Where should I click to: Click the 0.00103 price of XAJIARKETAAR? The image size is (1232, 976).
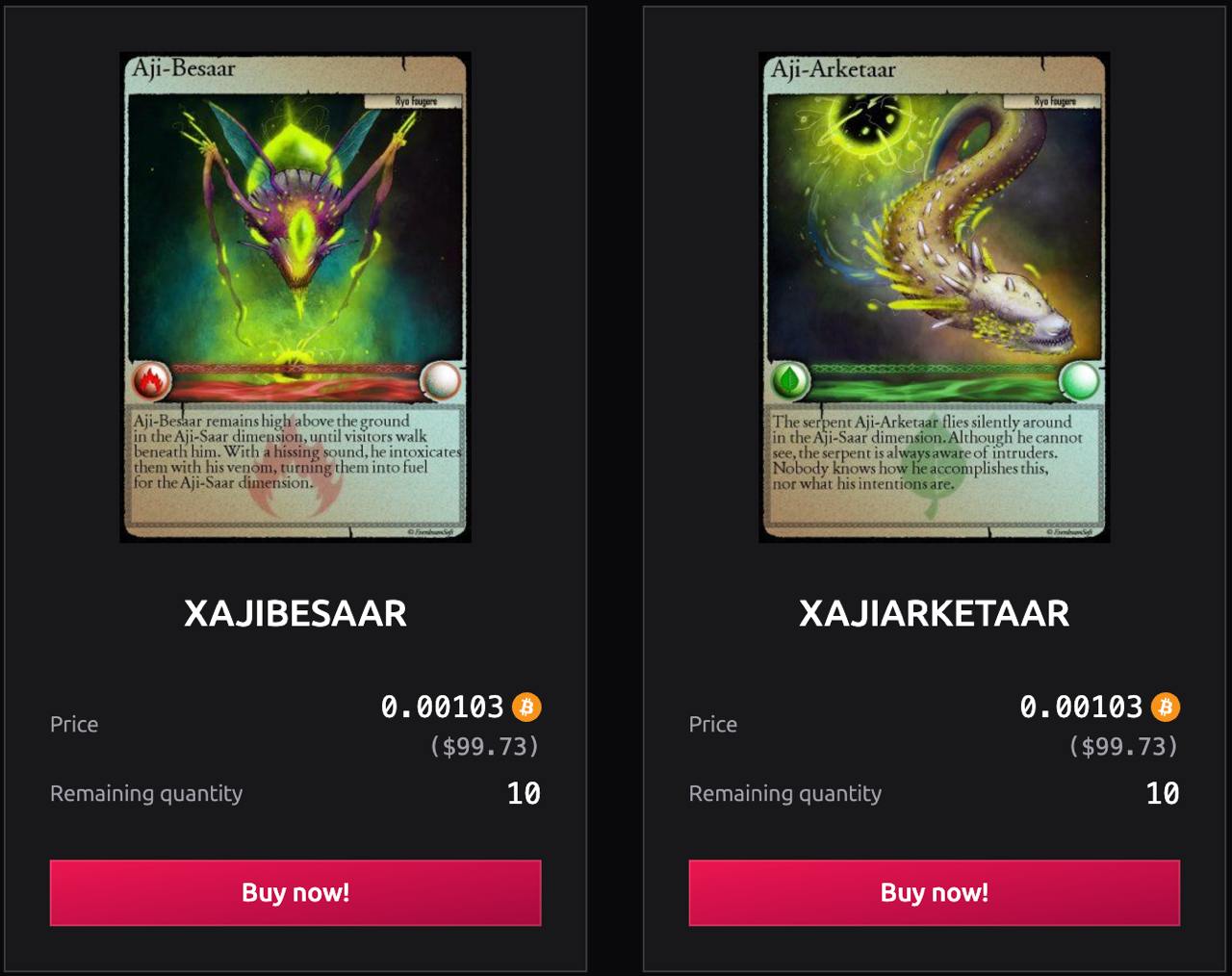pyautogui.click(x=1082, y=707)
